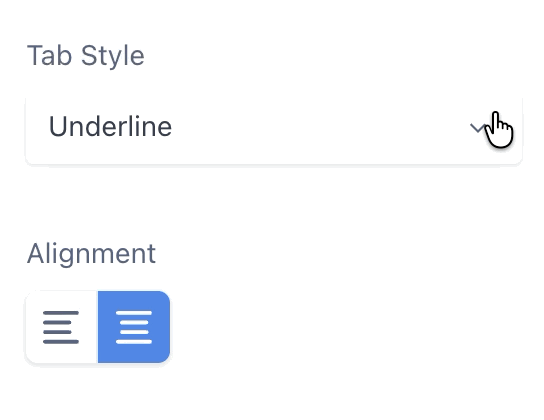Expand the Underline combo box
The image size is (544, 420).
click(x=274, y=129)
